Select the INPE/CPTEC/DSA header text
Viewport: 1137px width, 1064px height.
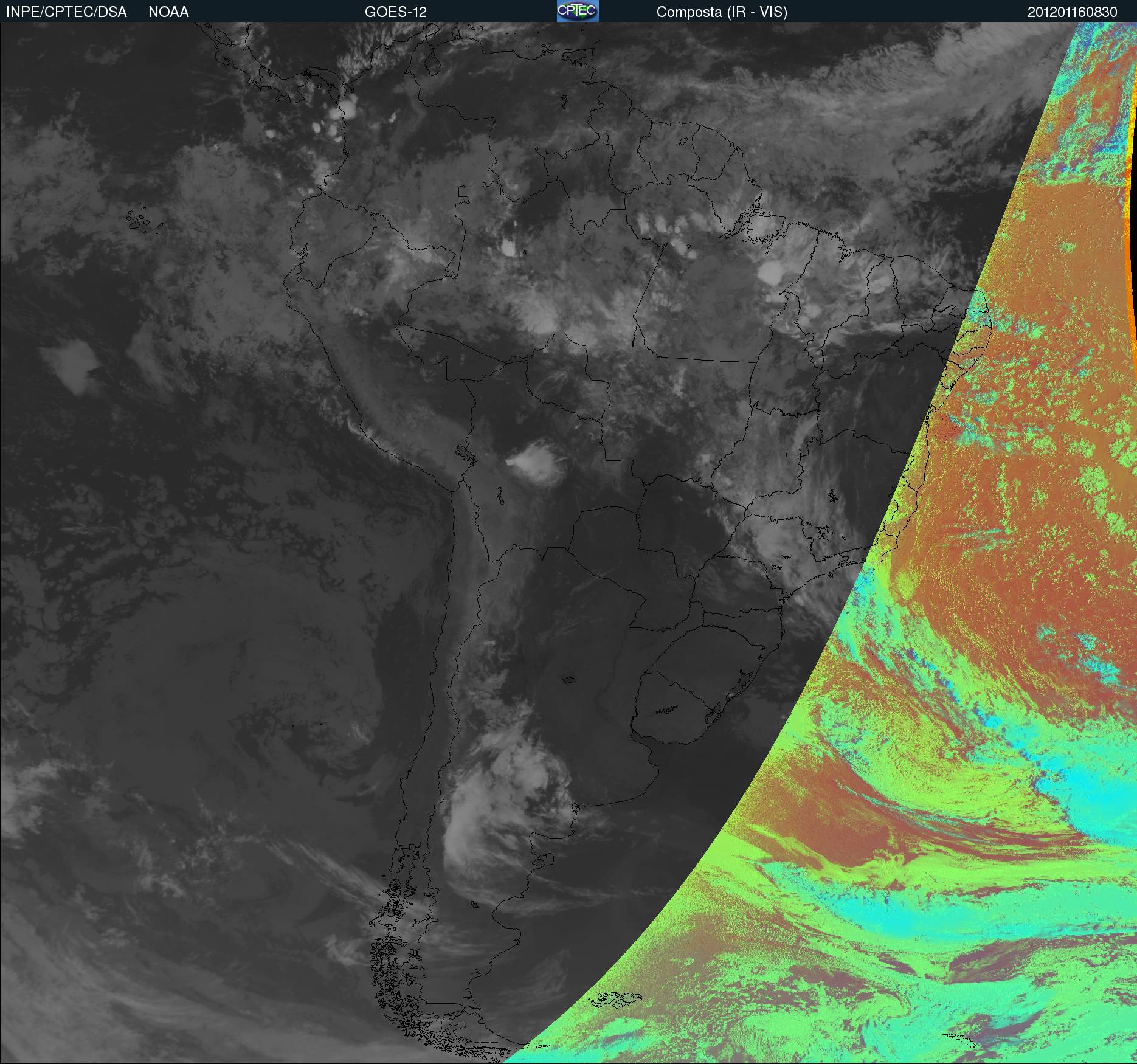tap(66, 12)
